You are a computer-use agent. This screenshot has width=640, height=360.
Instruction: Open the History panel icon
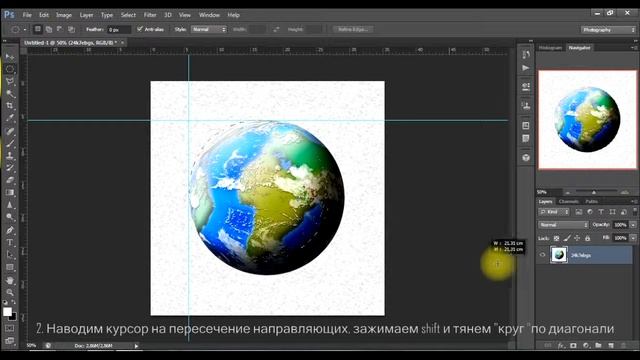[526, 55]
